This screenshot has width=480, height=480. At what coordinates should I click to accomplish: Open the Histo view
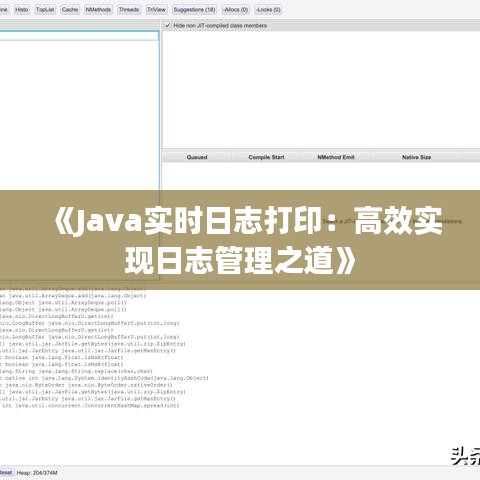click(x=22, y=10)
